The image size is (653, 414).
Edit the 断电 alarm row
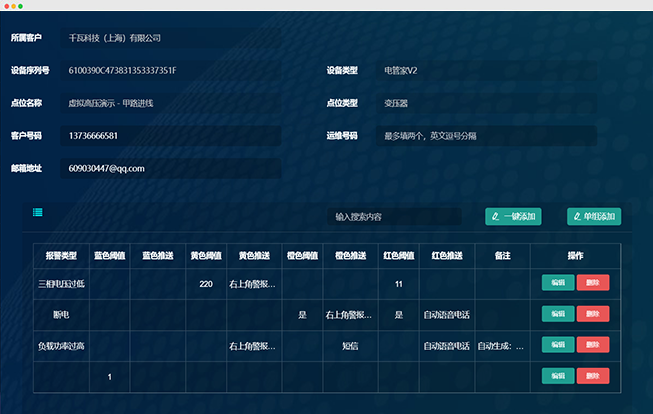(558, 314)
